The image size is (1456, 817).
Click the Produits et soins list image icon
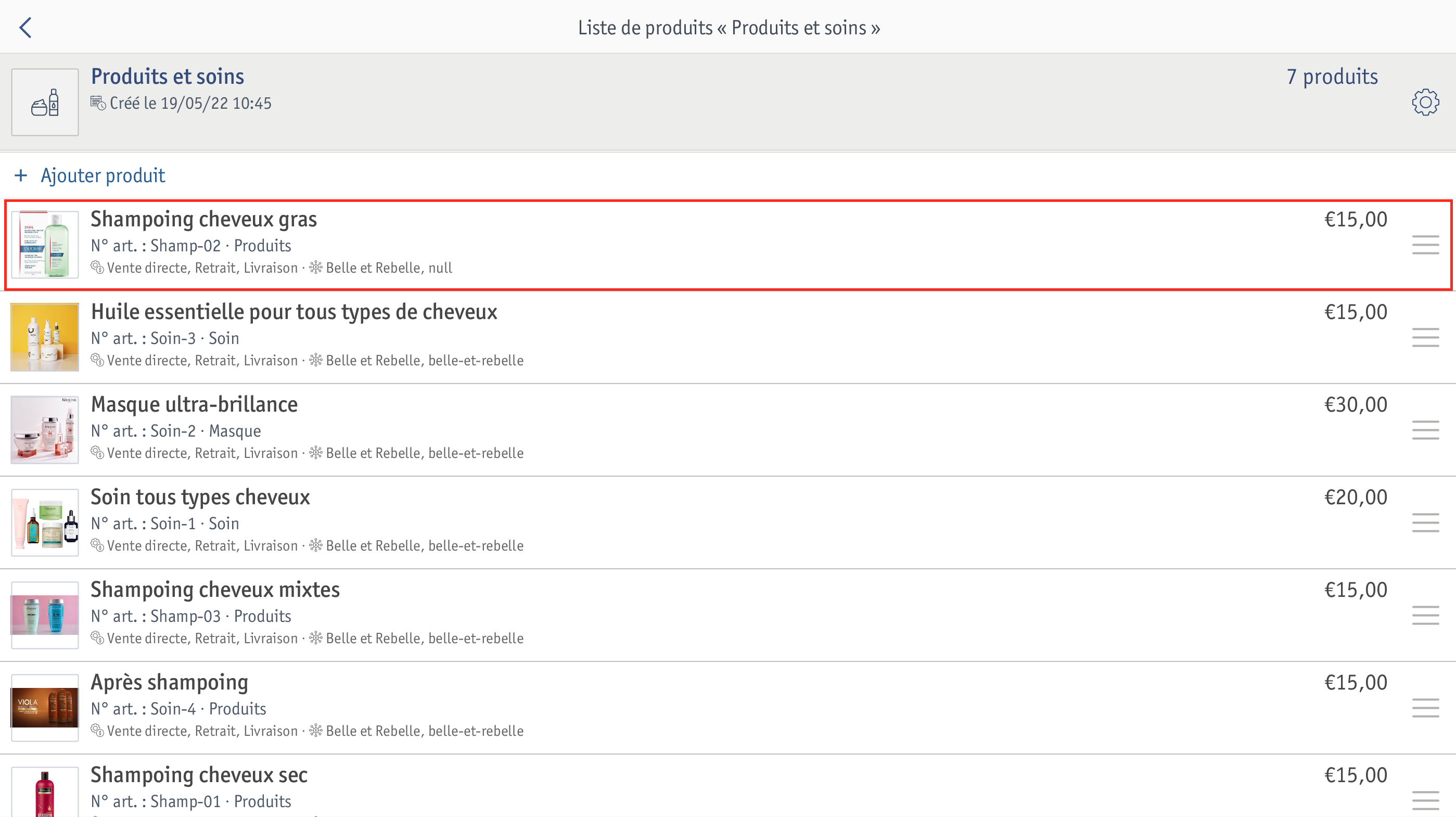(x=45, y=103)
